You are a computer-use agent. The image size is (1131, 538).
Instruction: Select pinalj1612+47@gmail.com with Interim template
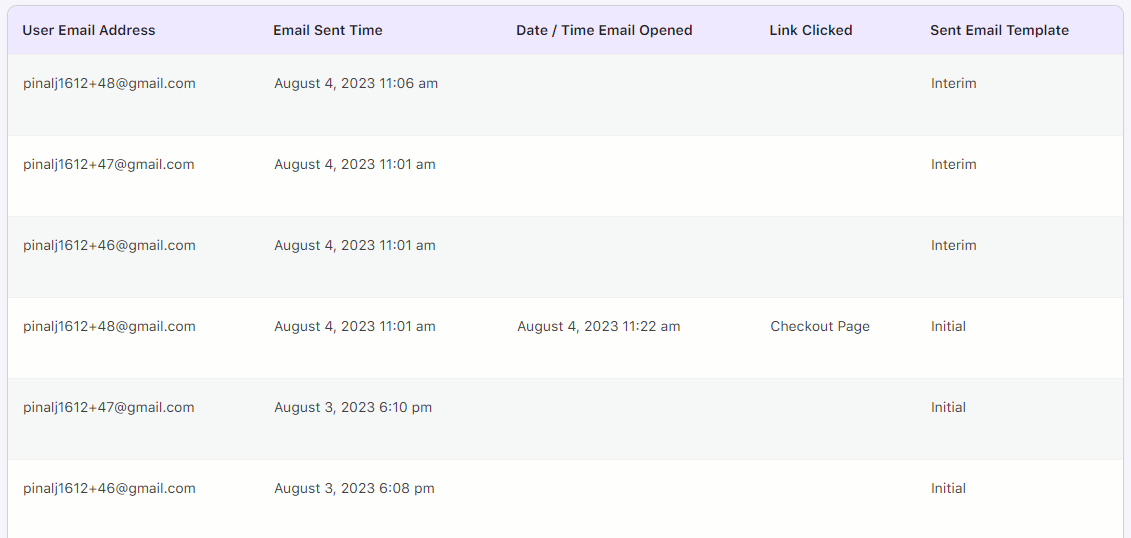click(x=108, y=164)
